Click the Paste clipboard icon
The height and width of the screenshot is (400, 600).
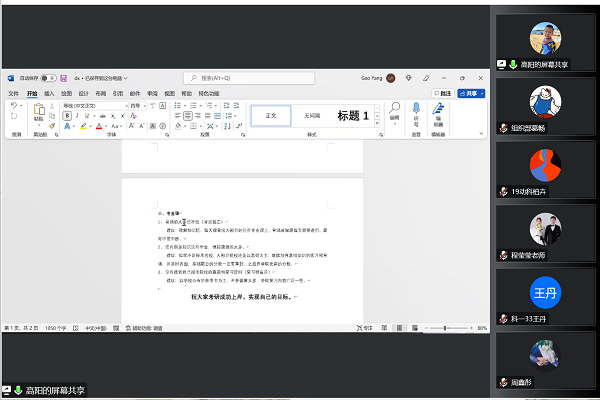coord(39,110)
